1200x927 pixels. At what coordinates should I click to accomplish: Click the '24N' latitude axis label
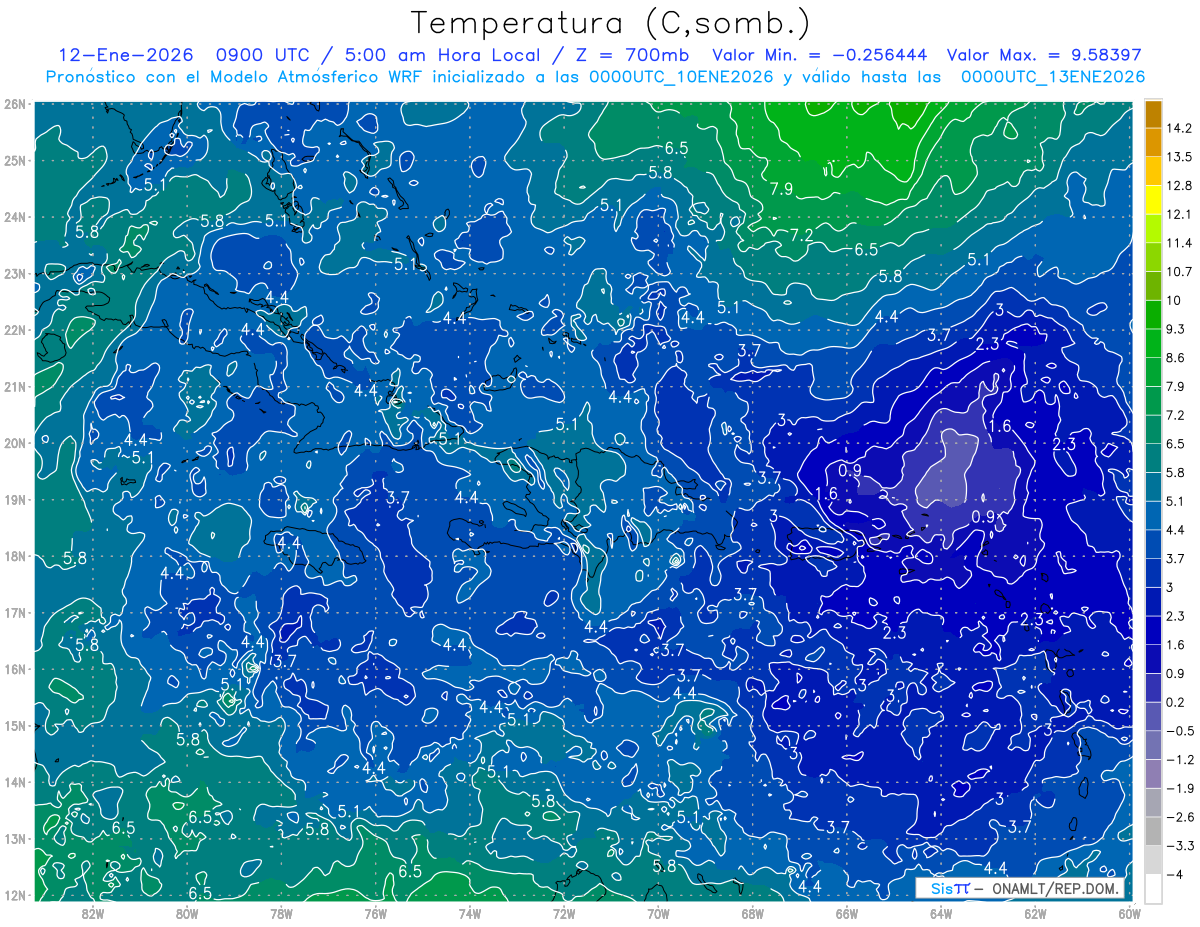pyautogui.click(x=16, y=217)
